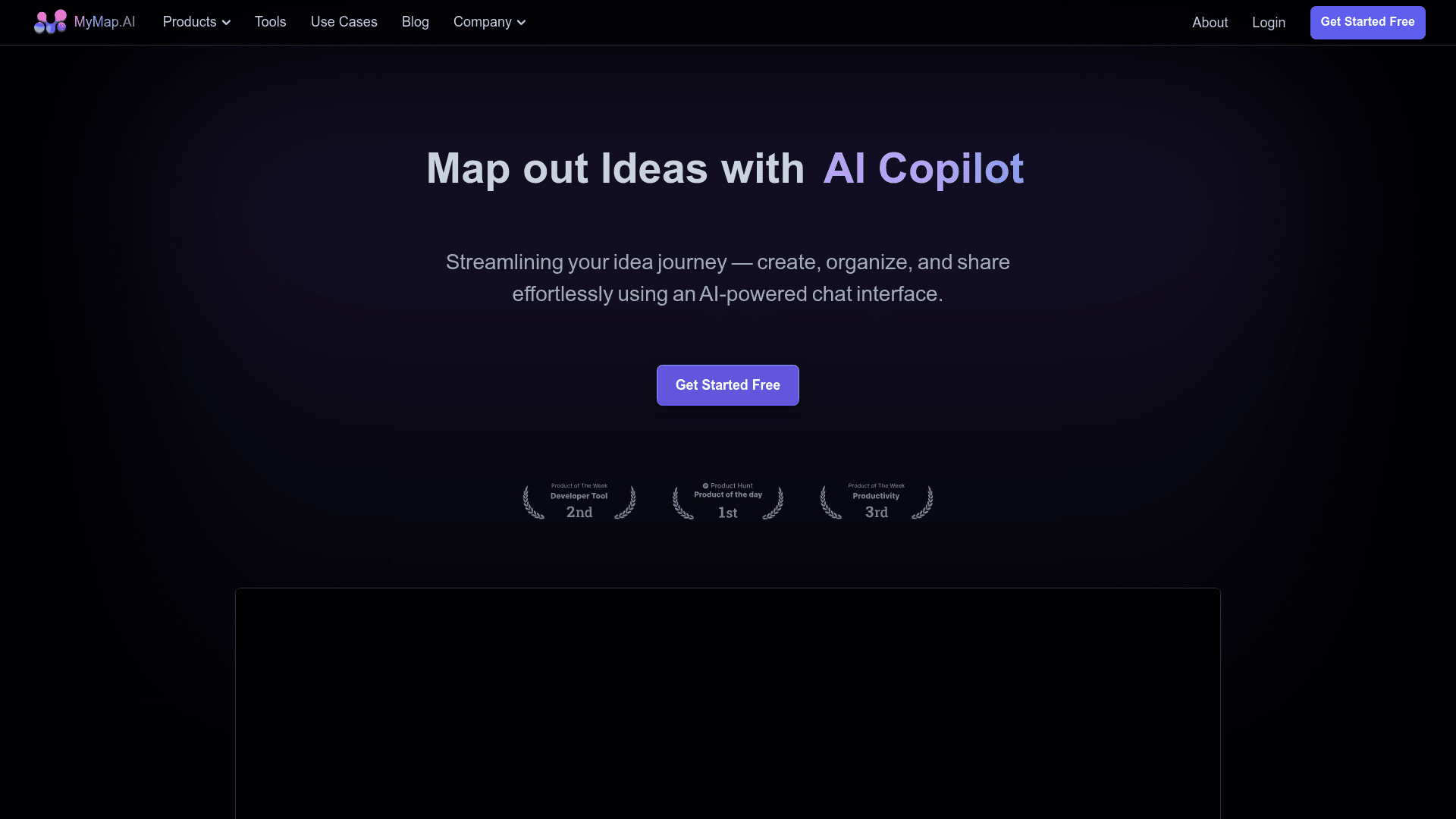This screenshot has height=819, width=1456.
Task: Click Get Started Free hero button
Action: (728, 385)
